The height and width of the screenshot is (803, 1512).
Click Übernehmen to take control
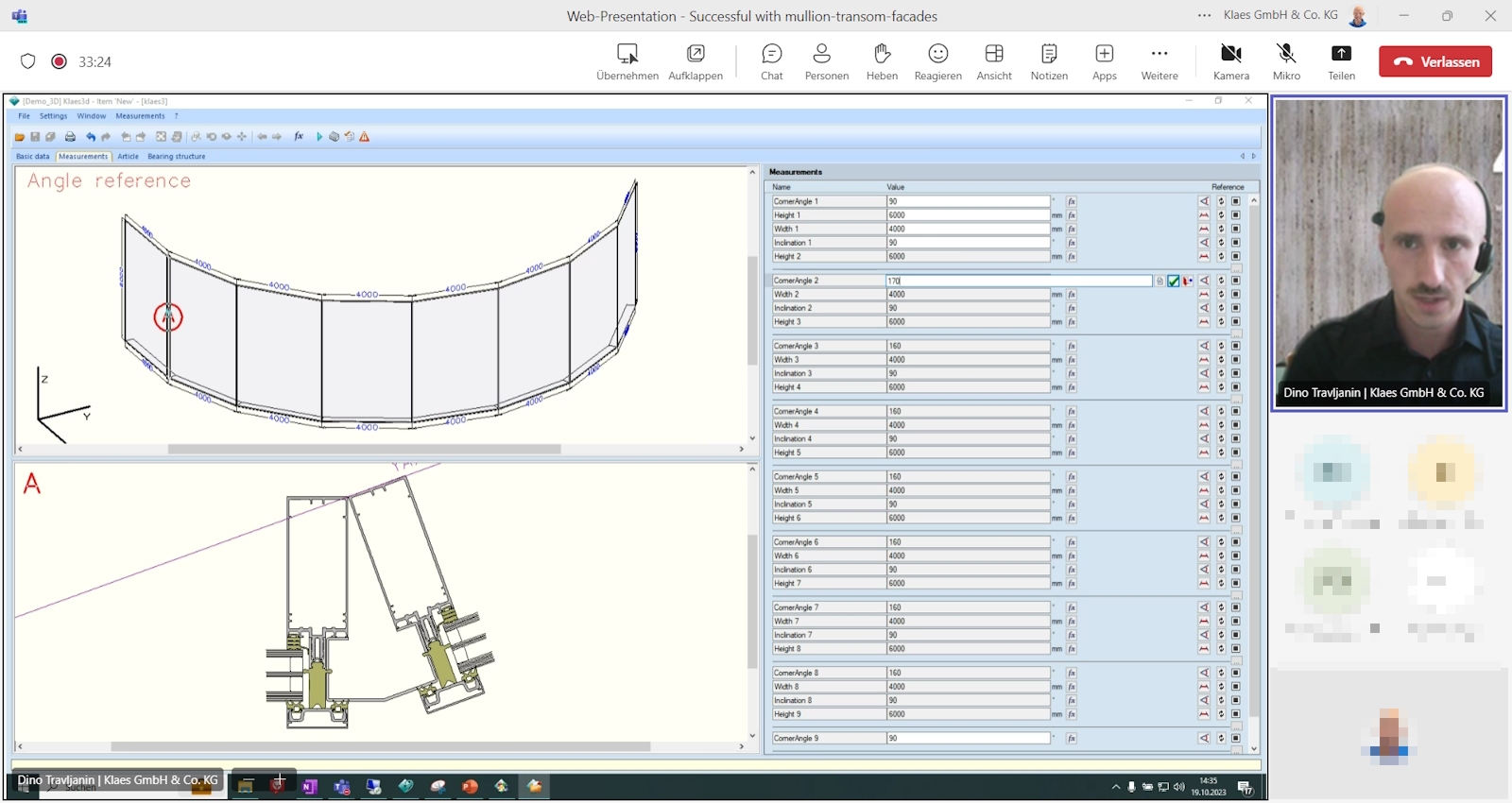coord(627,62)
